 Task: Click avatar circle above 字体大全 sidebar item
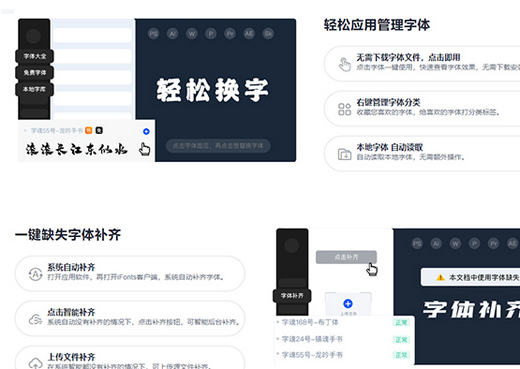click(x=33, y=36)
